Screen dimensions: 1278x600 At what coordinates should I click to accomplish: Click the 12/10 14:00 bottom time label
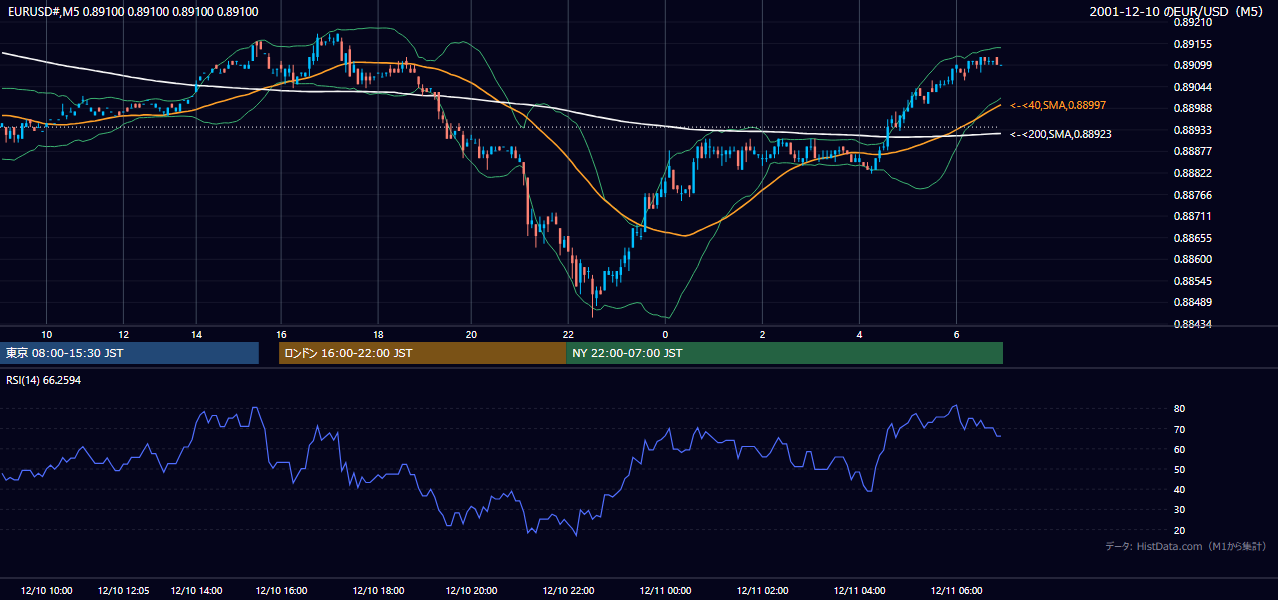pyautogui.click(x=196, y=591)
